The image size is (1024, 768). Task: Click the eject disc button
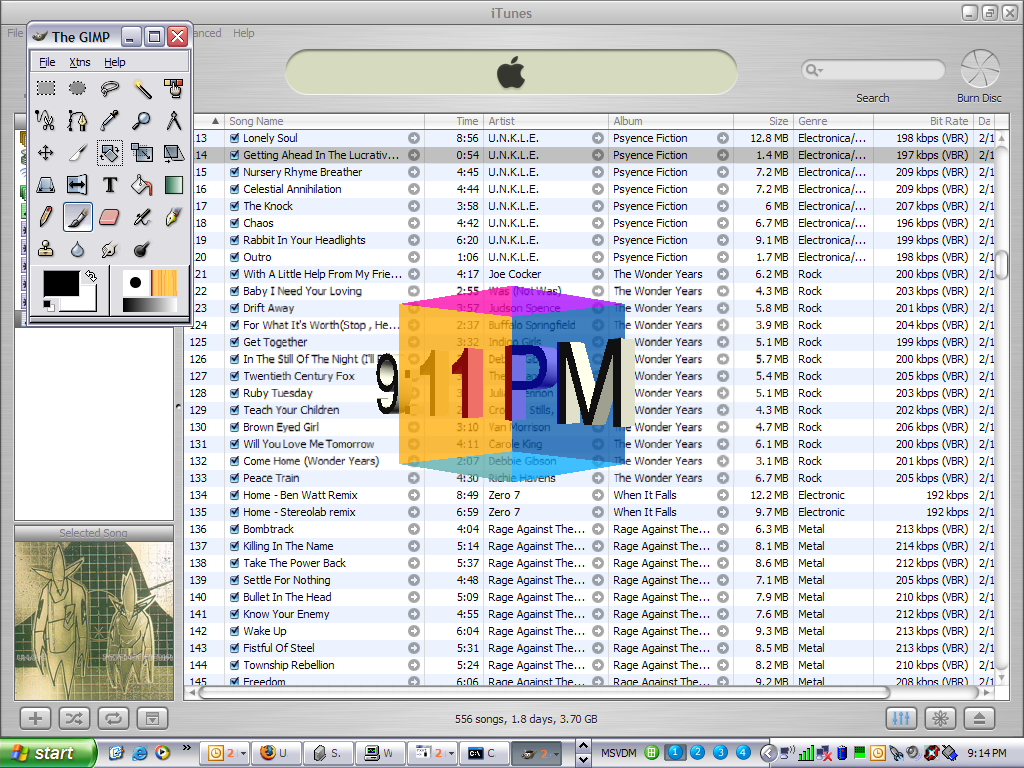[x=979, y=718]
